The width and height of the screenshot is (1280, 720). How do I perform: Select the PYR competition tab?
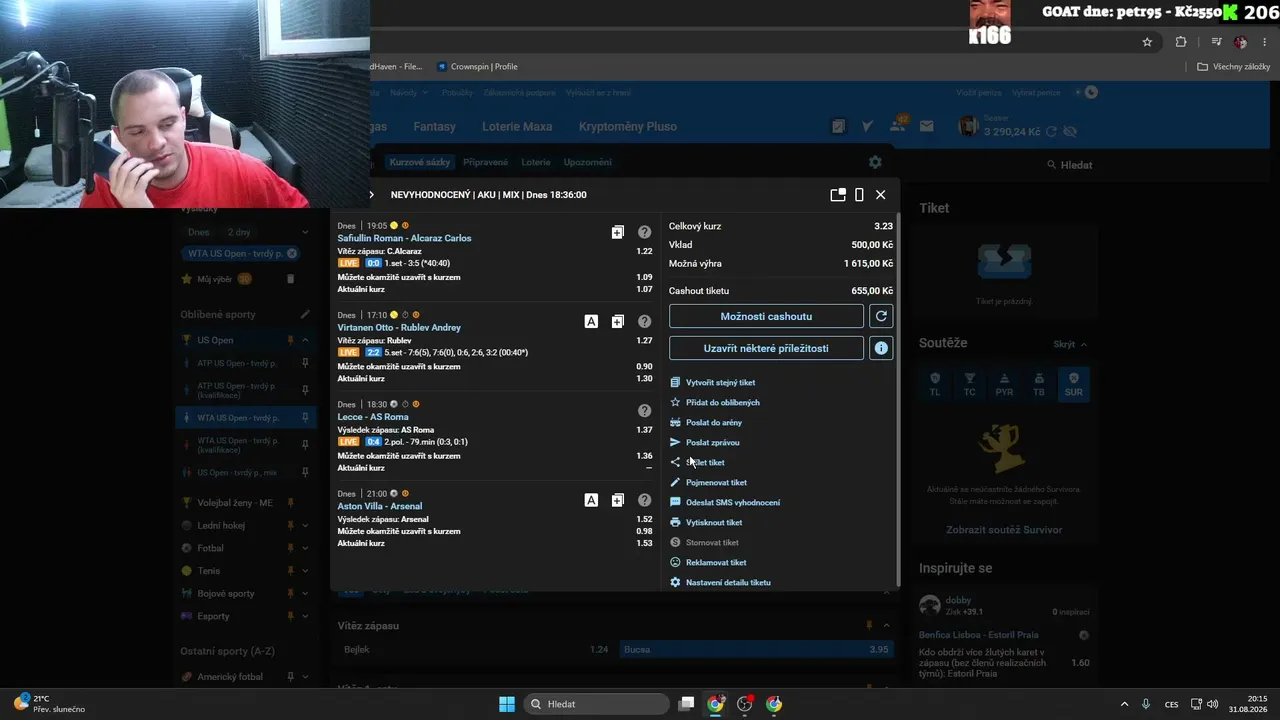tap(1004, 384)
